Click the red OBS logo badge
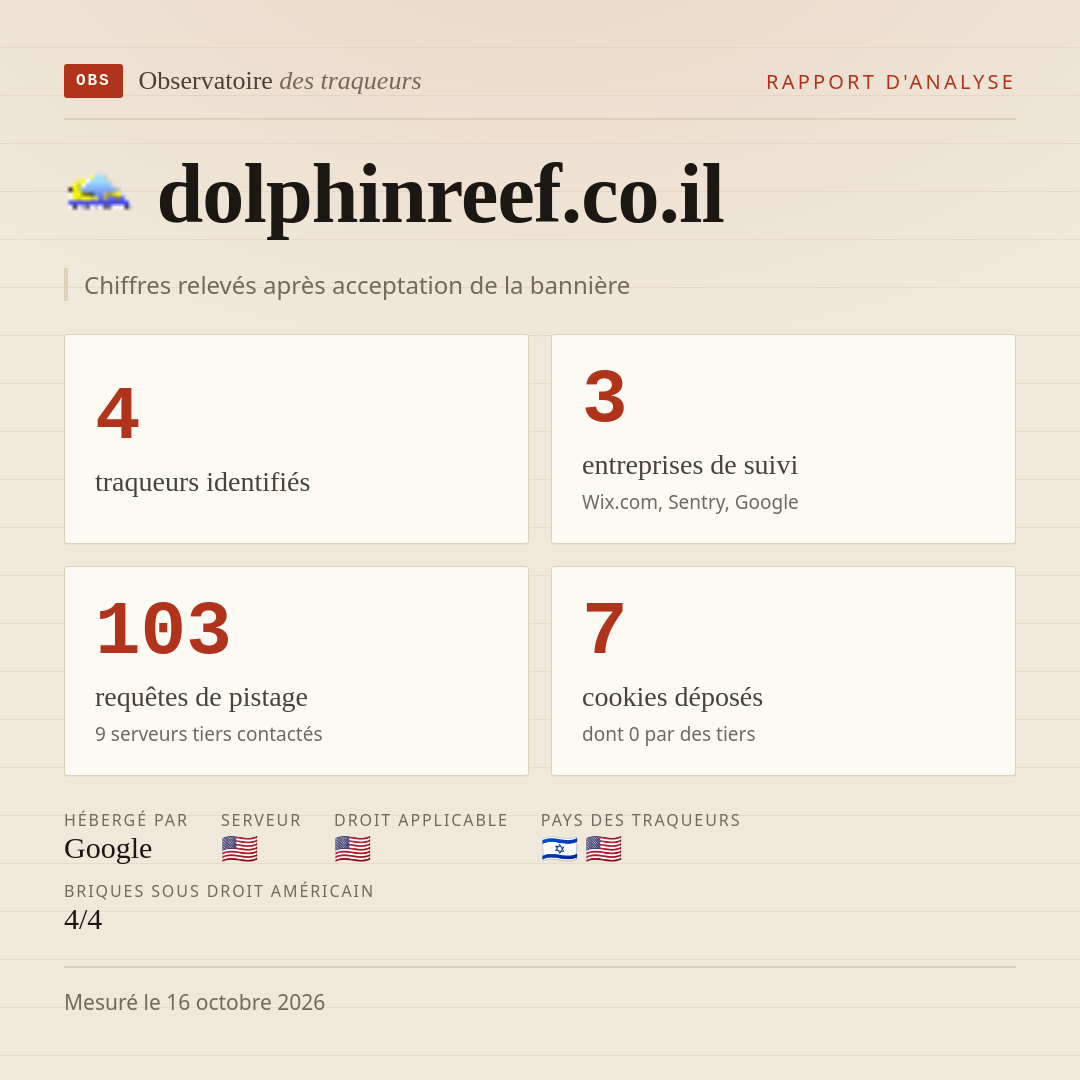This screenshot has width=1080, height=1080. [x=93, y=81]
